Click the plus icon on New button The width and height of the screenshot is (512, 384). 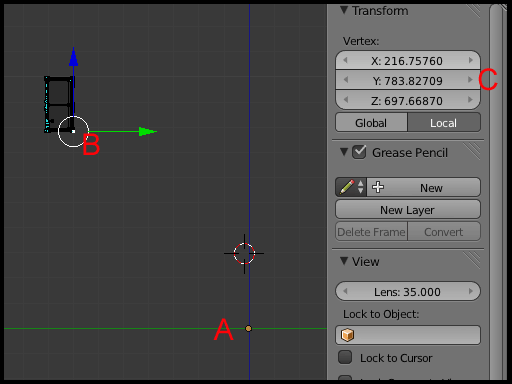click(x=378, y=187)
